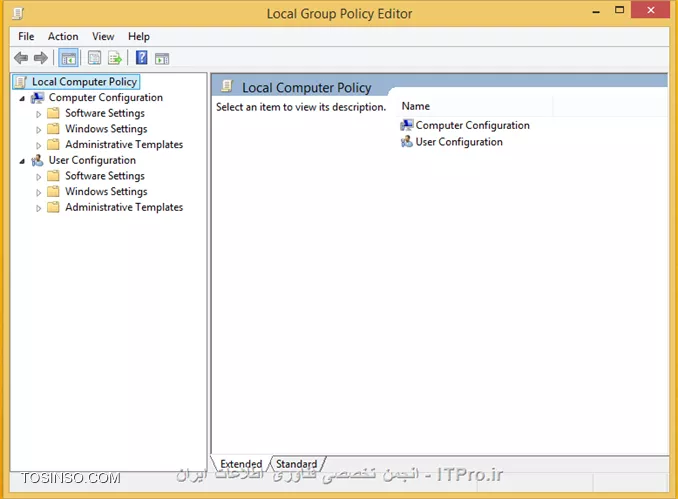
Task: Click folder icon of Administrative Templates under Computer Configuration
Action: (53, 144)
